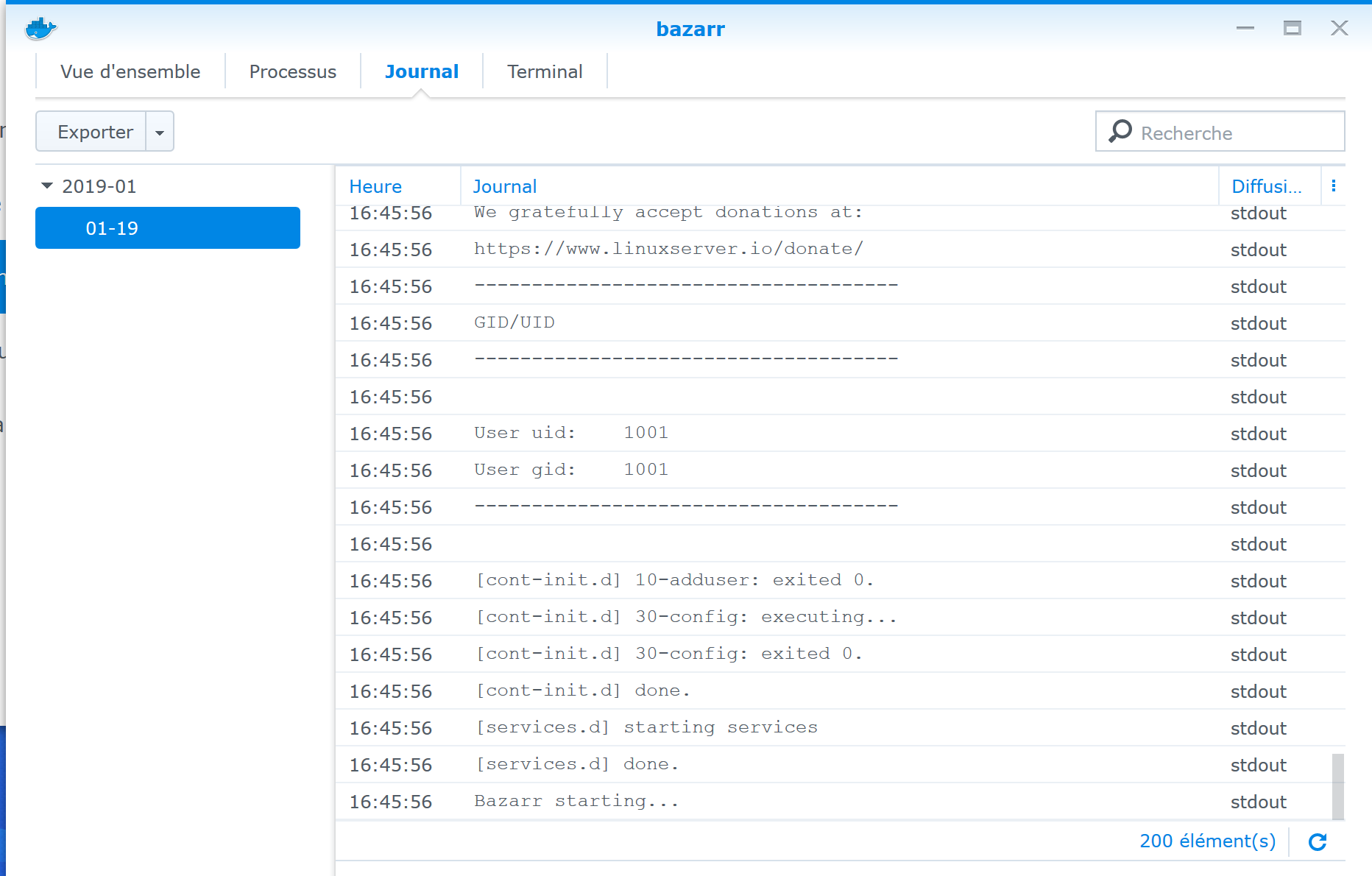Switch to the Terminal tab
The image size is (1372, 876).
545,71
